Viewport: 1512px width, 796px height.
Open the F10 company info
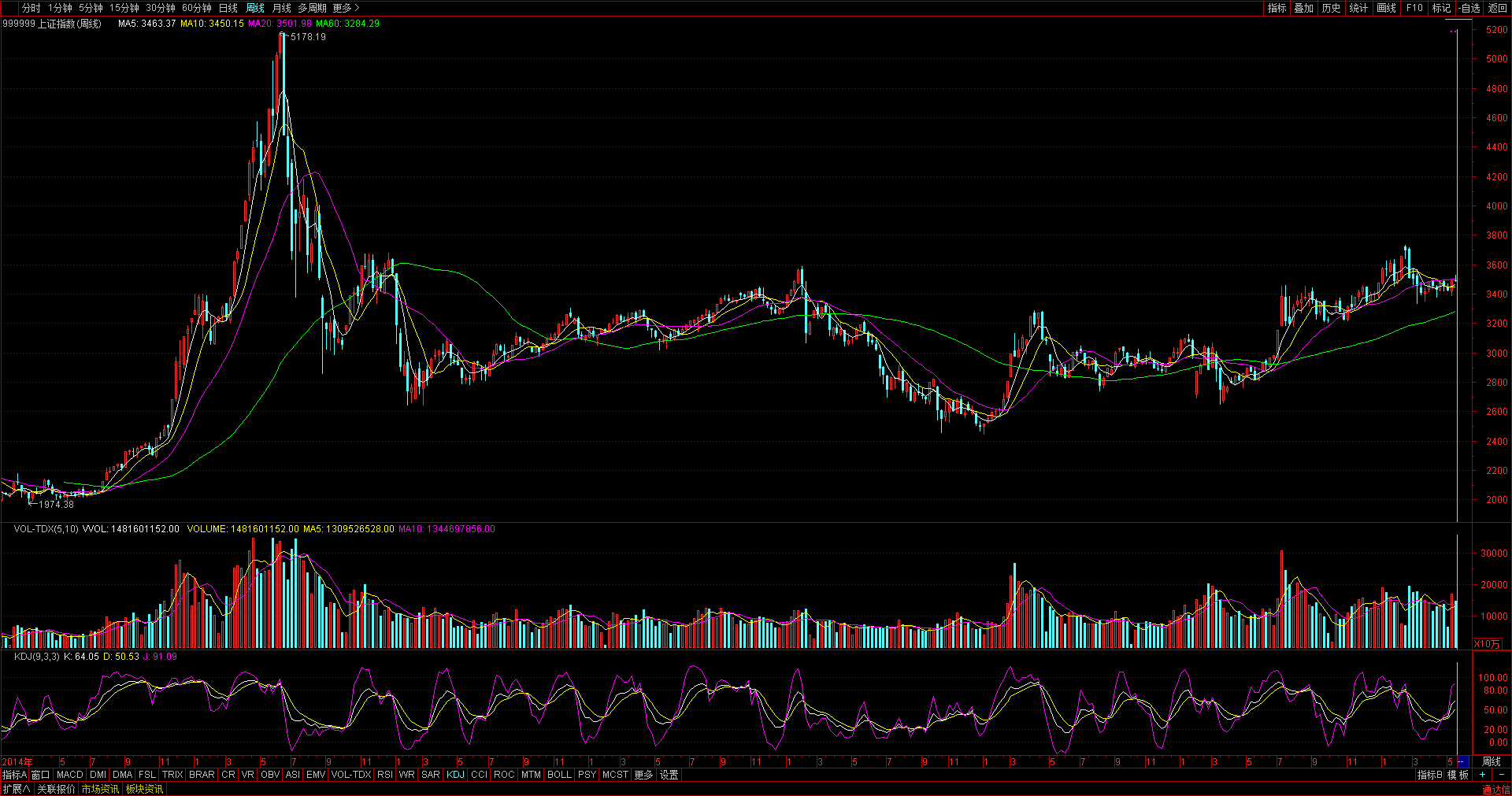coord(1414,8)
